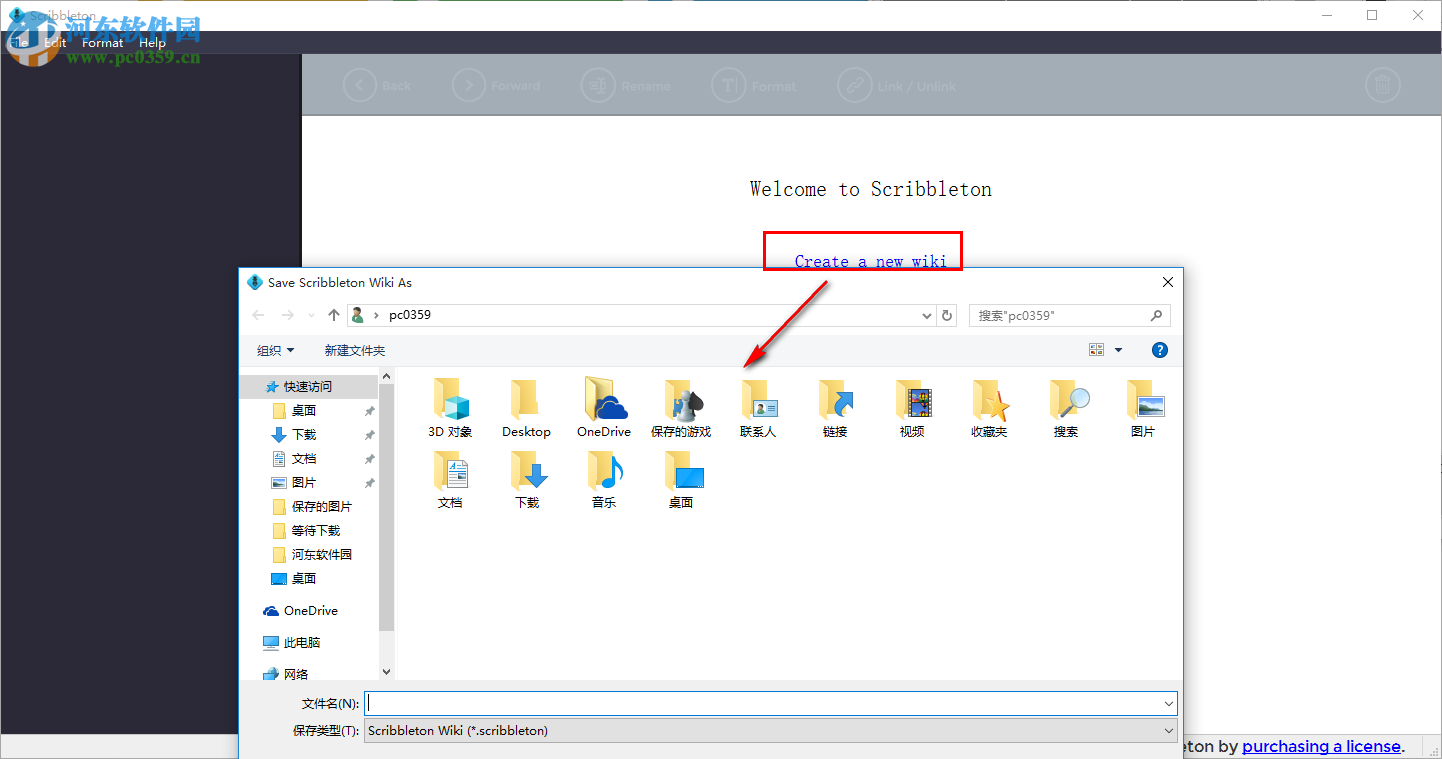This screenshot has height=759, width=1442.
Task: Click the Create a new wiki link
Action: [x=870, y=261]
